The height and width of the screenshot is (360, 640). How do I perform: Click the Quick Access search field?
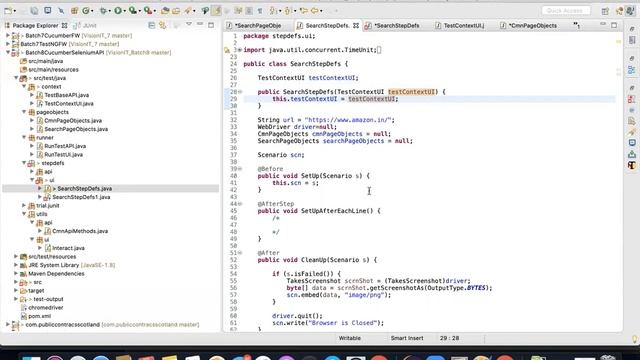[566, 10]
